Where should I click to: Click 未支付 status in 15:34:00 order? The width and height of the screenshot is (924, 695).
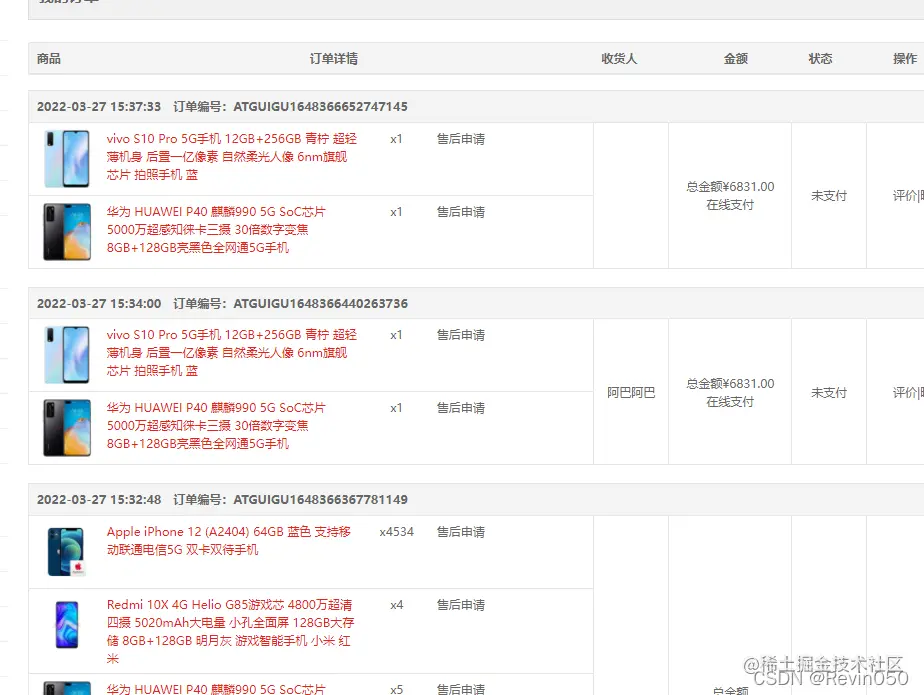[829, 393]
